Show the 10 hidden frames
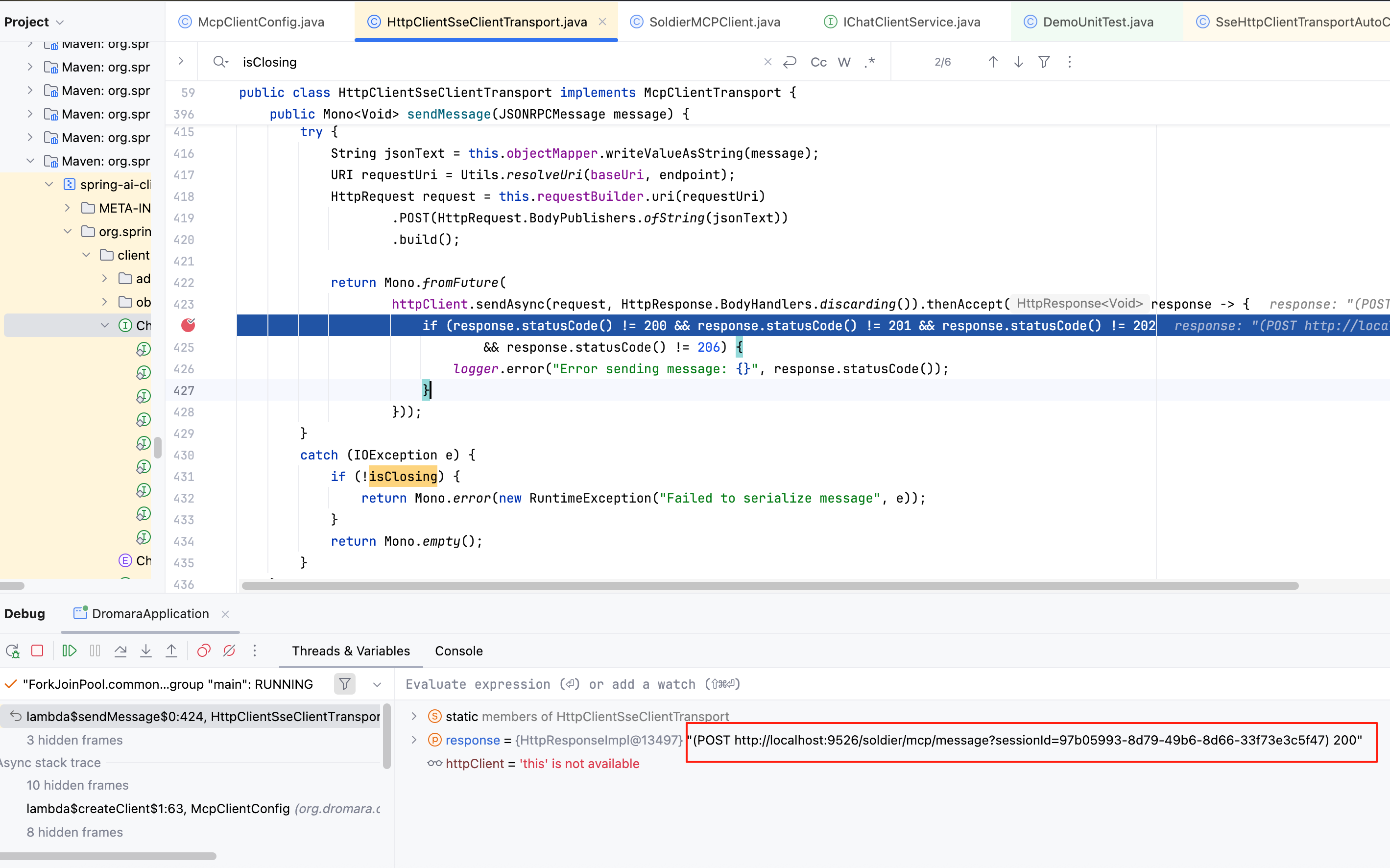 77,784
